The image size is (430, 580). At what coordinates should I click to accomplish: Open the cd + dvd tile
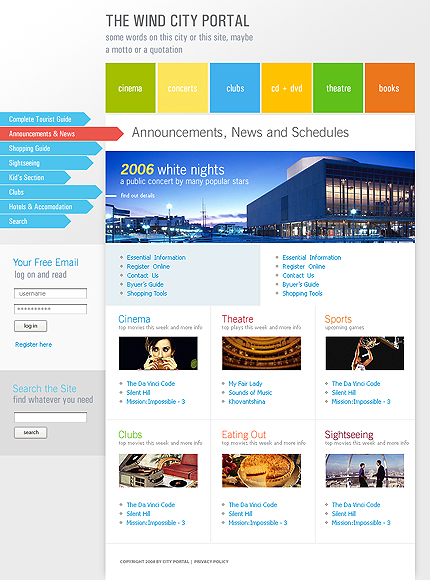[x=286, y=88]
